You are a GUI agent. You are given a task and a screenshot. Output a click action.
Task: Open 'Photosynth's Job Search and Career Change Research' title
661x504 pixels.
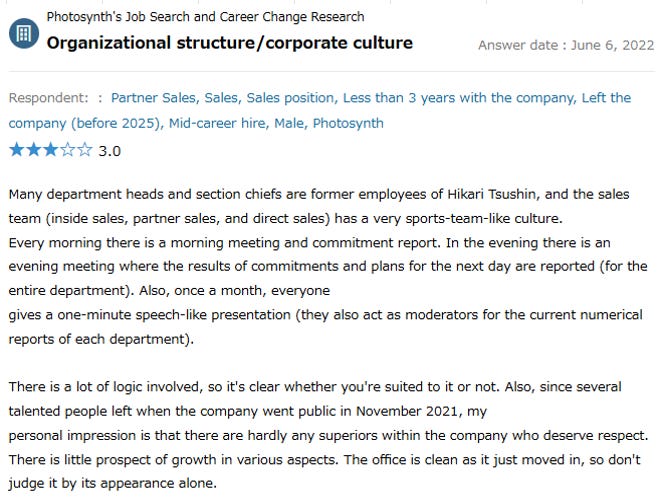coord(205,17)
